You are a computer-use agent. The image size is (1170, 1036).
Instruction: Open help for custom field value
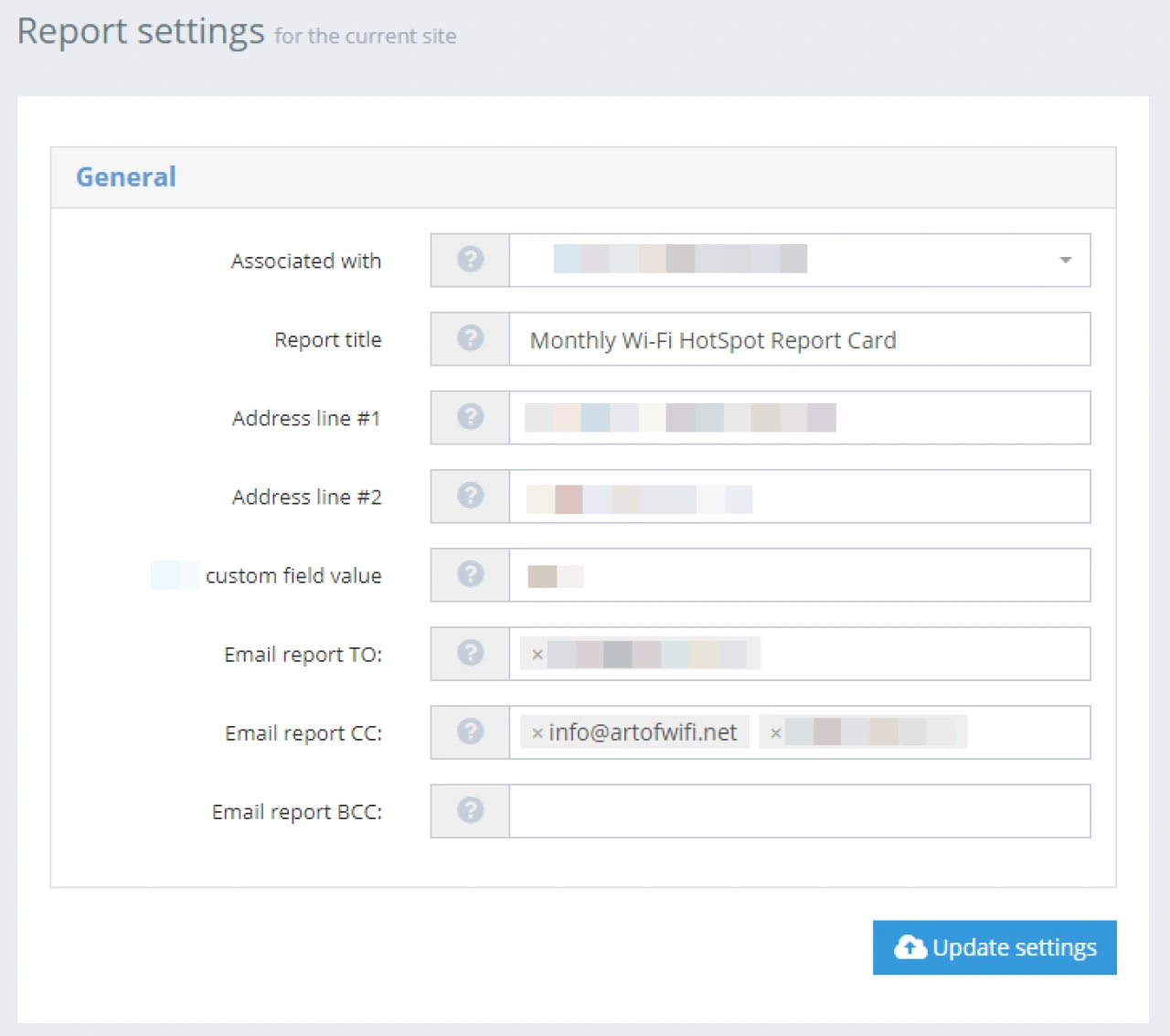[470, 574]
